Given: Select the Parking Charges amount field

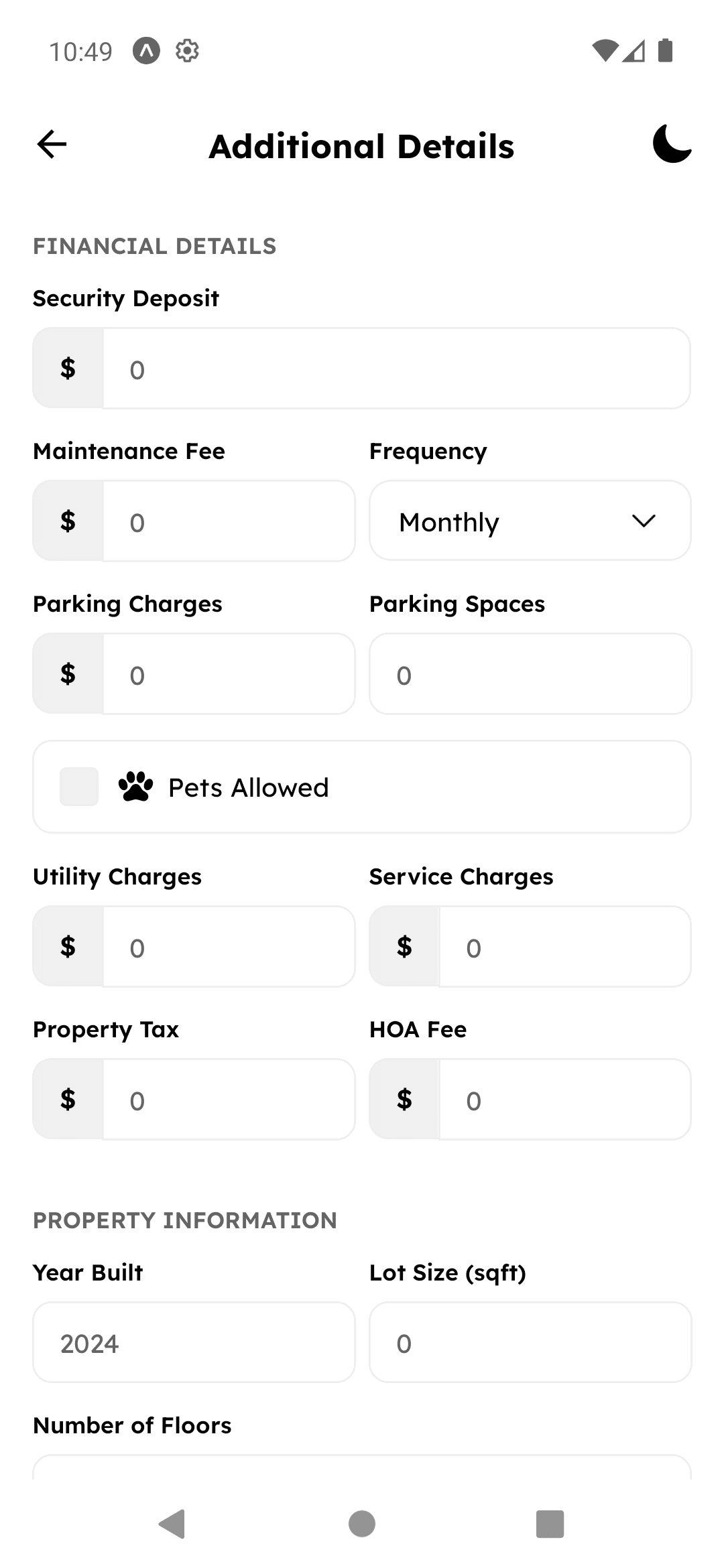Looking at the screenshot, I should [x=228, y=674].
